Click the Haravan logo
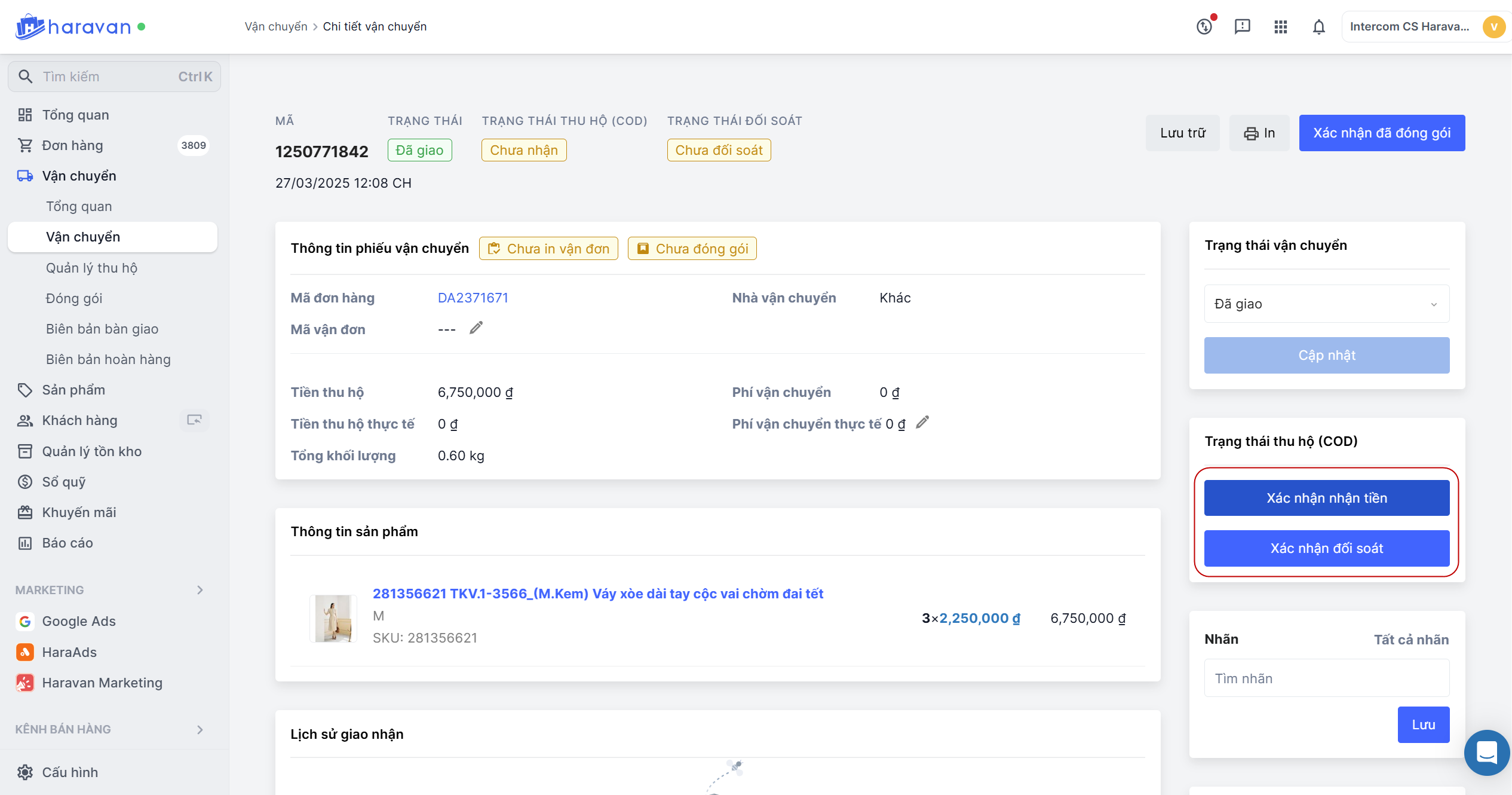The height and width of the screenshot is (795, 1512). pos(73,27)
